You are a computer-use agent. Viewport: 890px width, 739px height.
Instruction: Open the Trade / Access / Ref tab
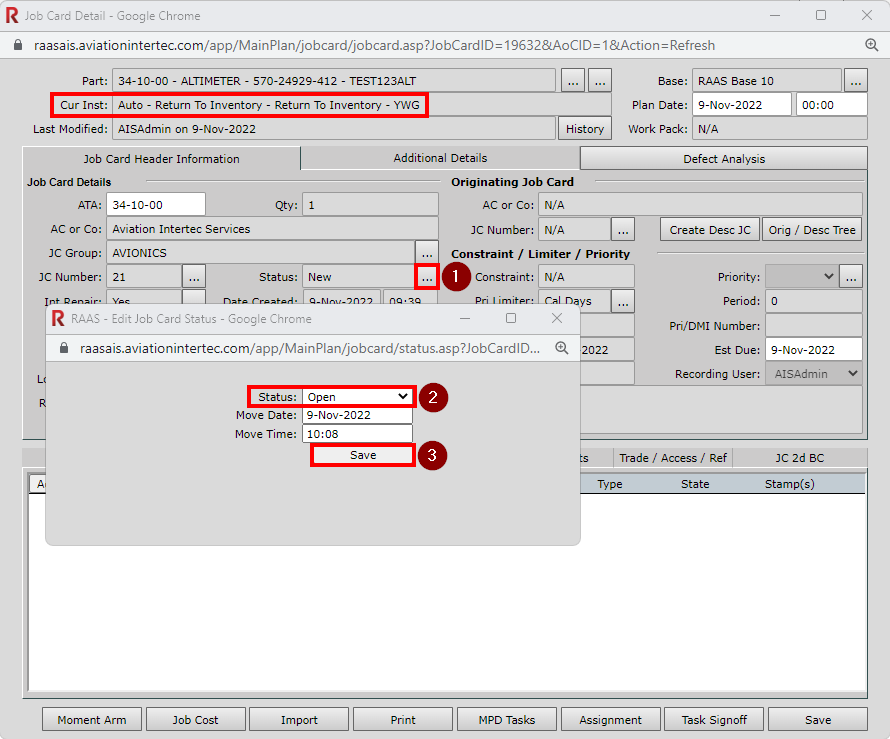(673, 458)
